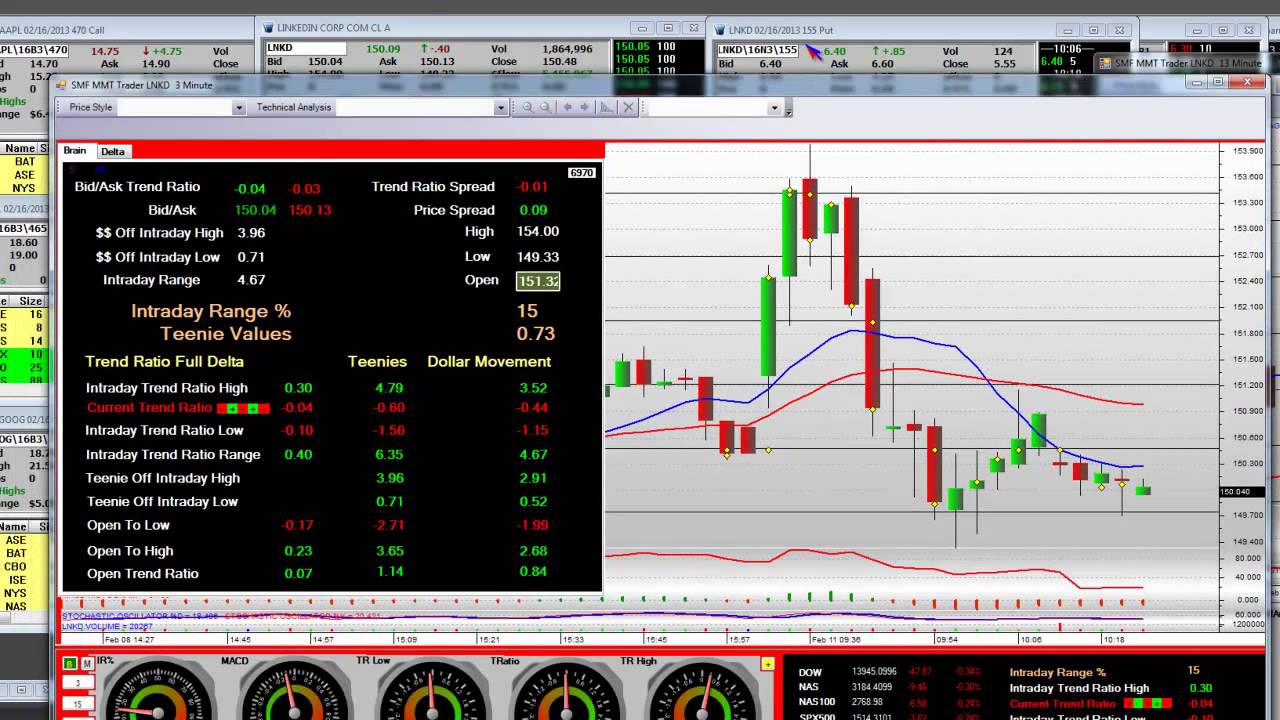Click the Bid/Ask Trend Ratio label
This screenshot has width=1280, height=720.
click(x=137, y=187)
